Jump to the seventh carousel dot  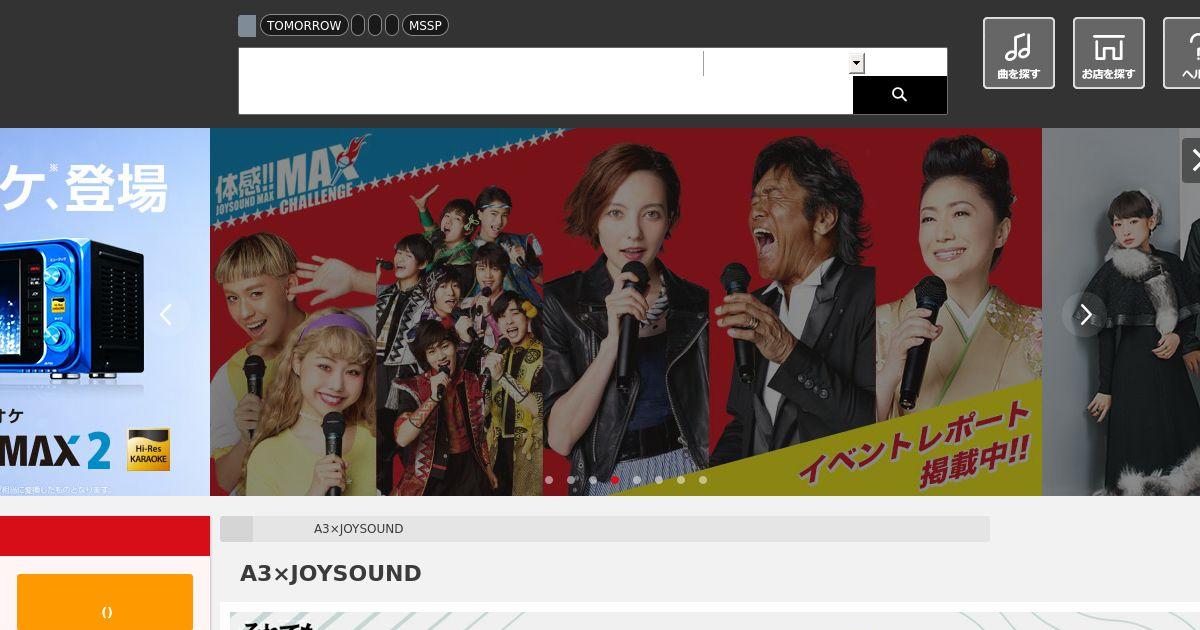pos(681,480)
